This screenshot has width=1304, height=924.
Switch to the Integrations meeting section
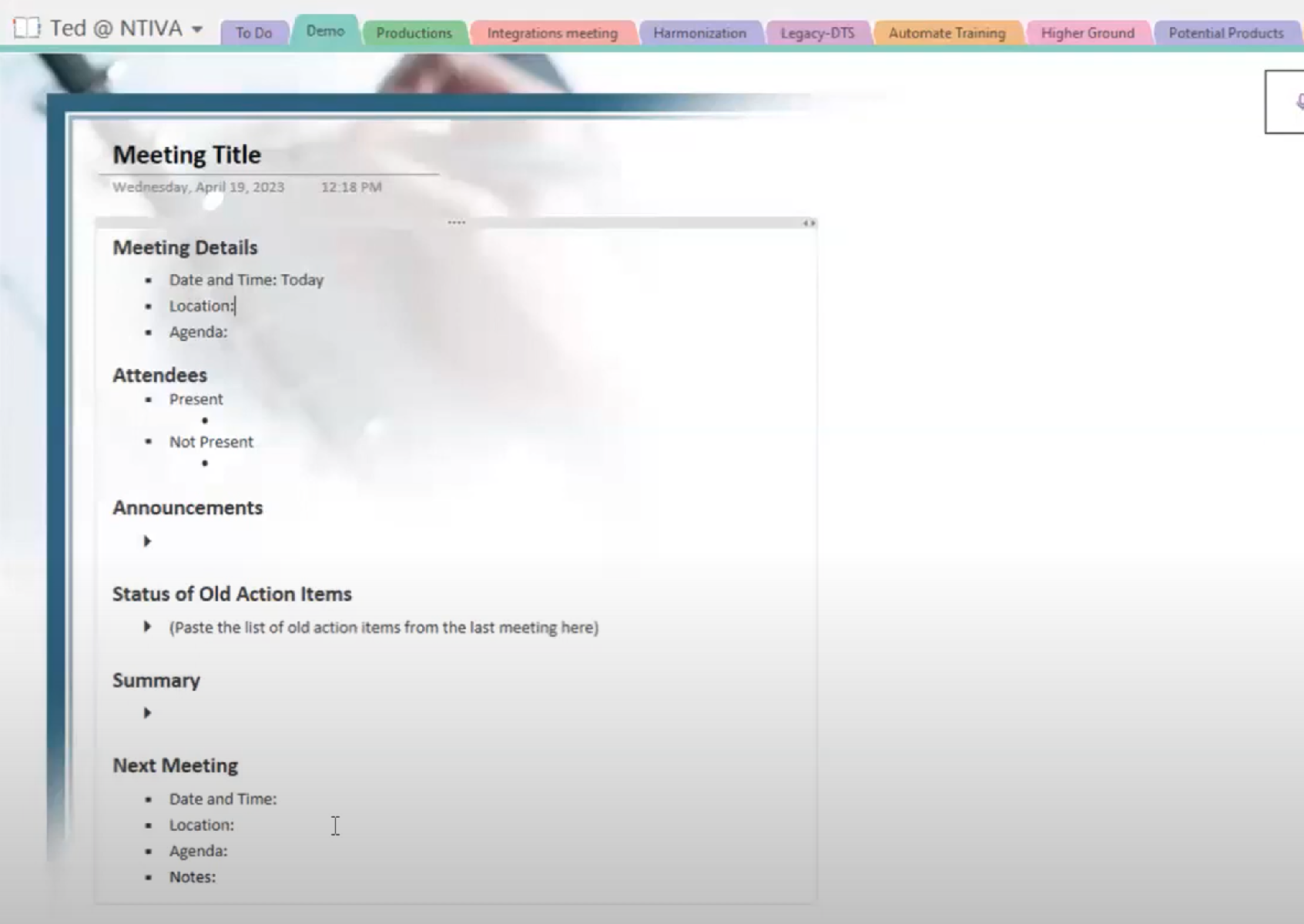click(x=551, y=33)
